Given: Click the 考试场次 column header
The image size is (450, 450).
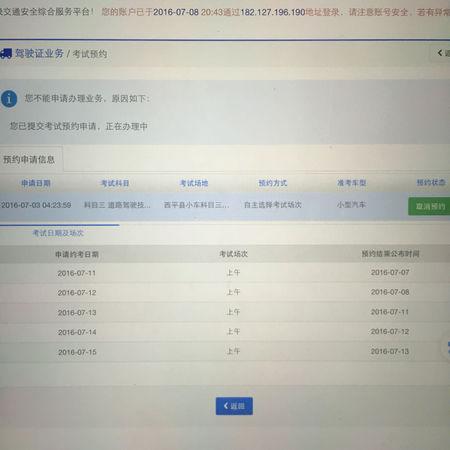Looking at the screenshot, I should pos(234,254).
